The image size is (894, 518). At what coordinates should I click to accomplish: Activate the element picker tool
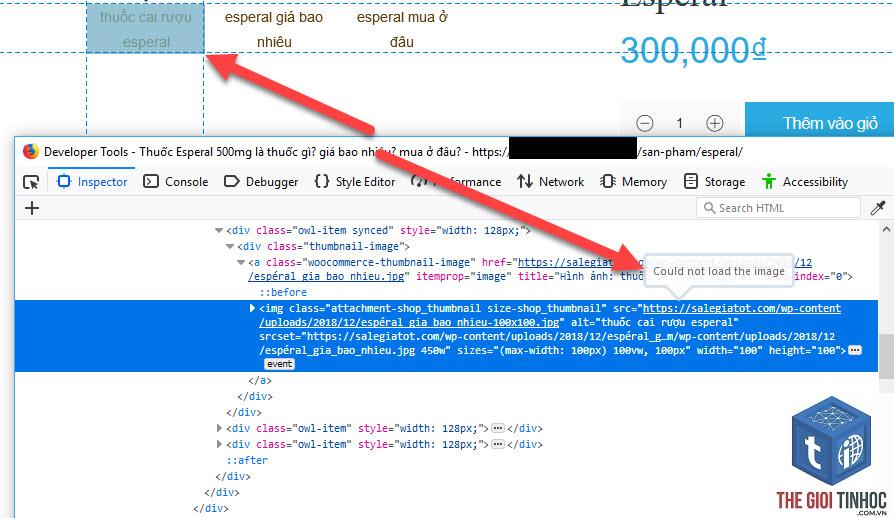[x=31, y=182]
